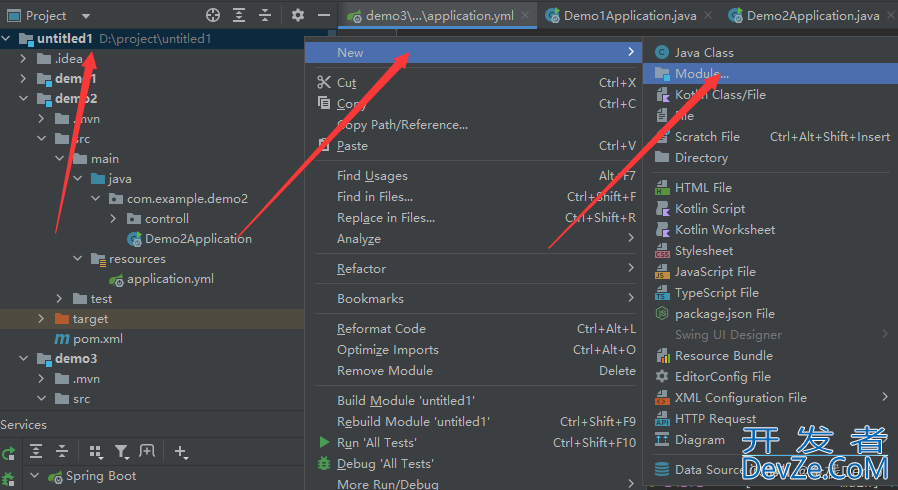This screenshot has width=898, height=490.
Task: Choose Find Usages
Action: coord(475,176)
